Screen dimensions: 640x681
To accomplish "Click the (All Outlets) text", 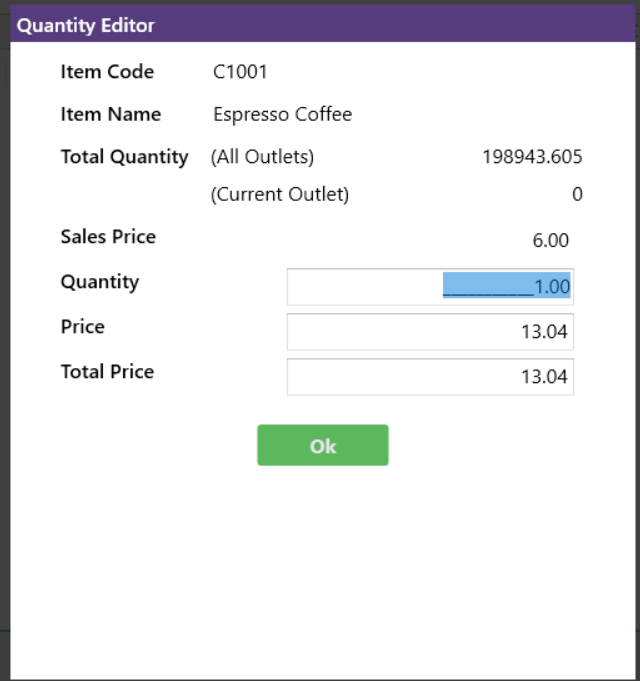I will 262,157.
